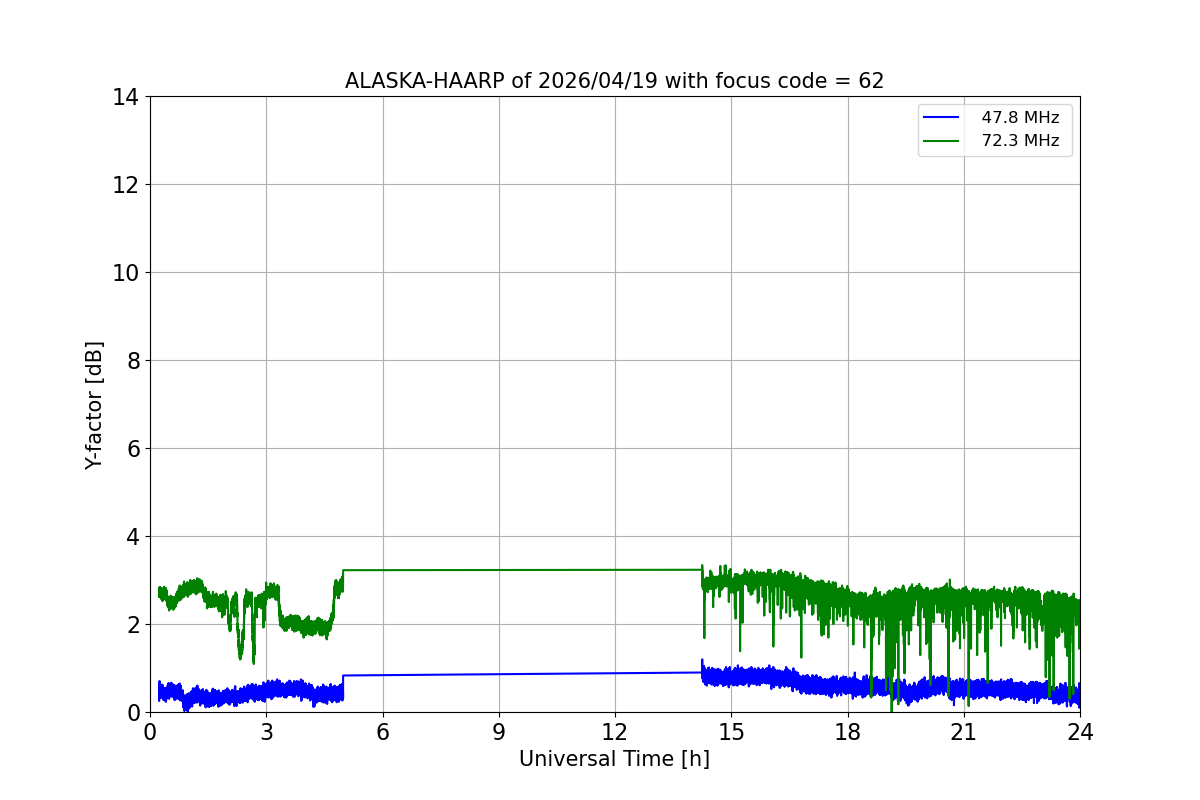
Task: Click y-axis tick label 12
Action: 125,185
